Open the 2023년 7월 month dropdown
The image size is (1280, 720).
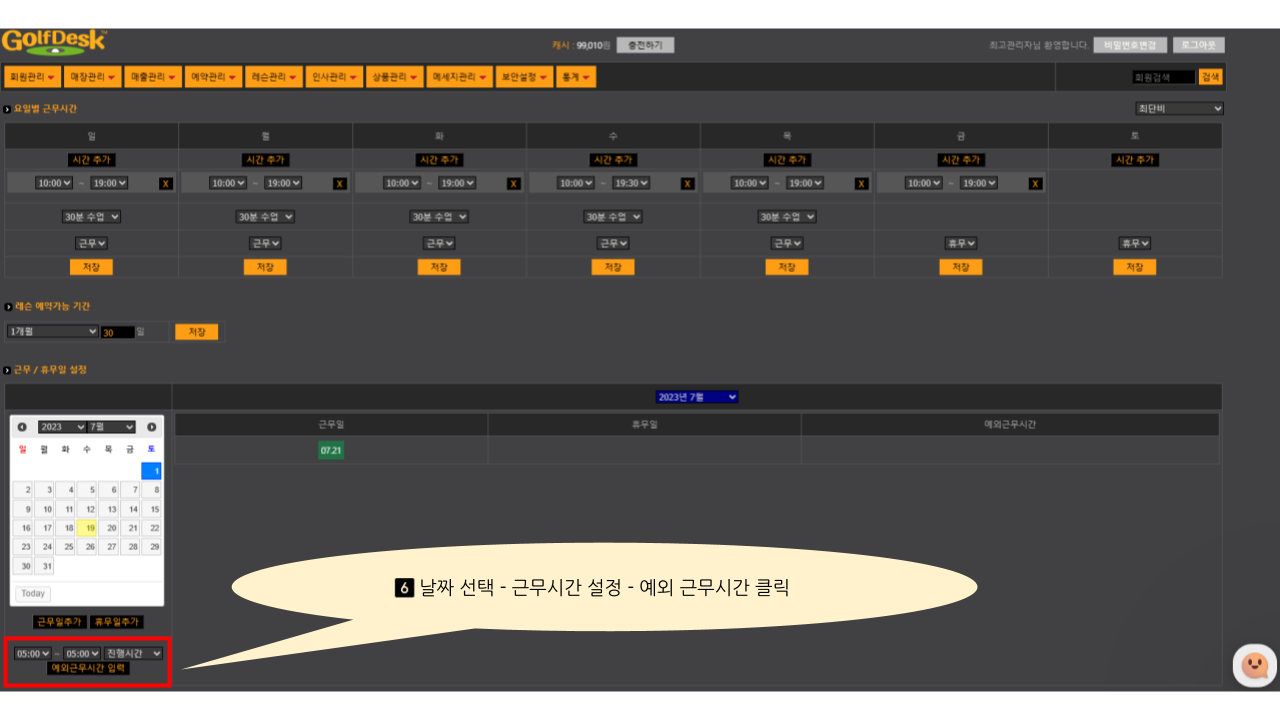pyautogui.click(x=697, y=397)
